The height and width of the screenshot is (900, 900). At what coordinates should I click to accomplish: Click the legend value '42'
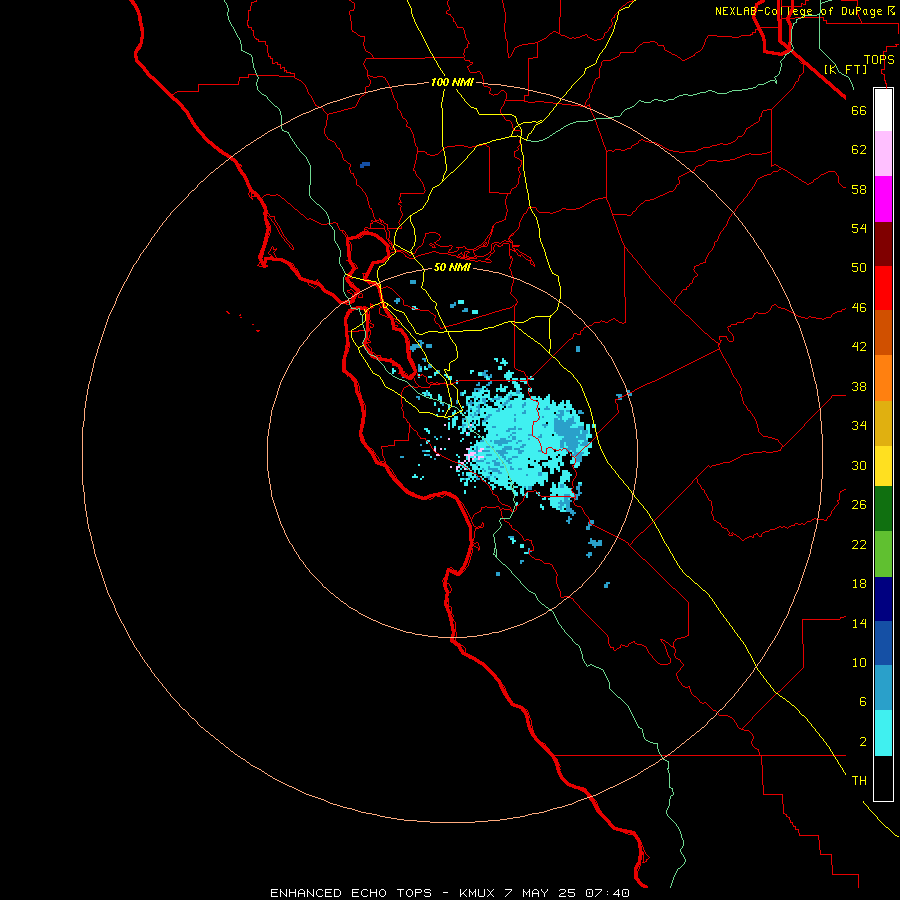[x=859, y=347]
